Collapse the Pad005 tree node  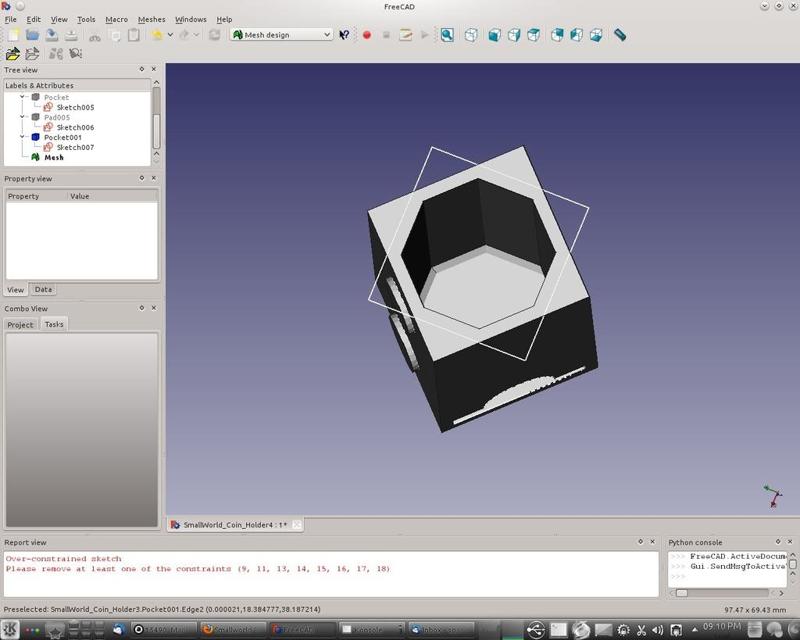pos(23,117)
